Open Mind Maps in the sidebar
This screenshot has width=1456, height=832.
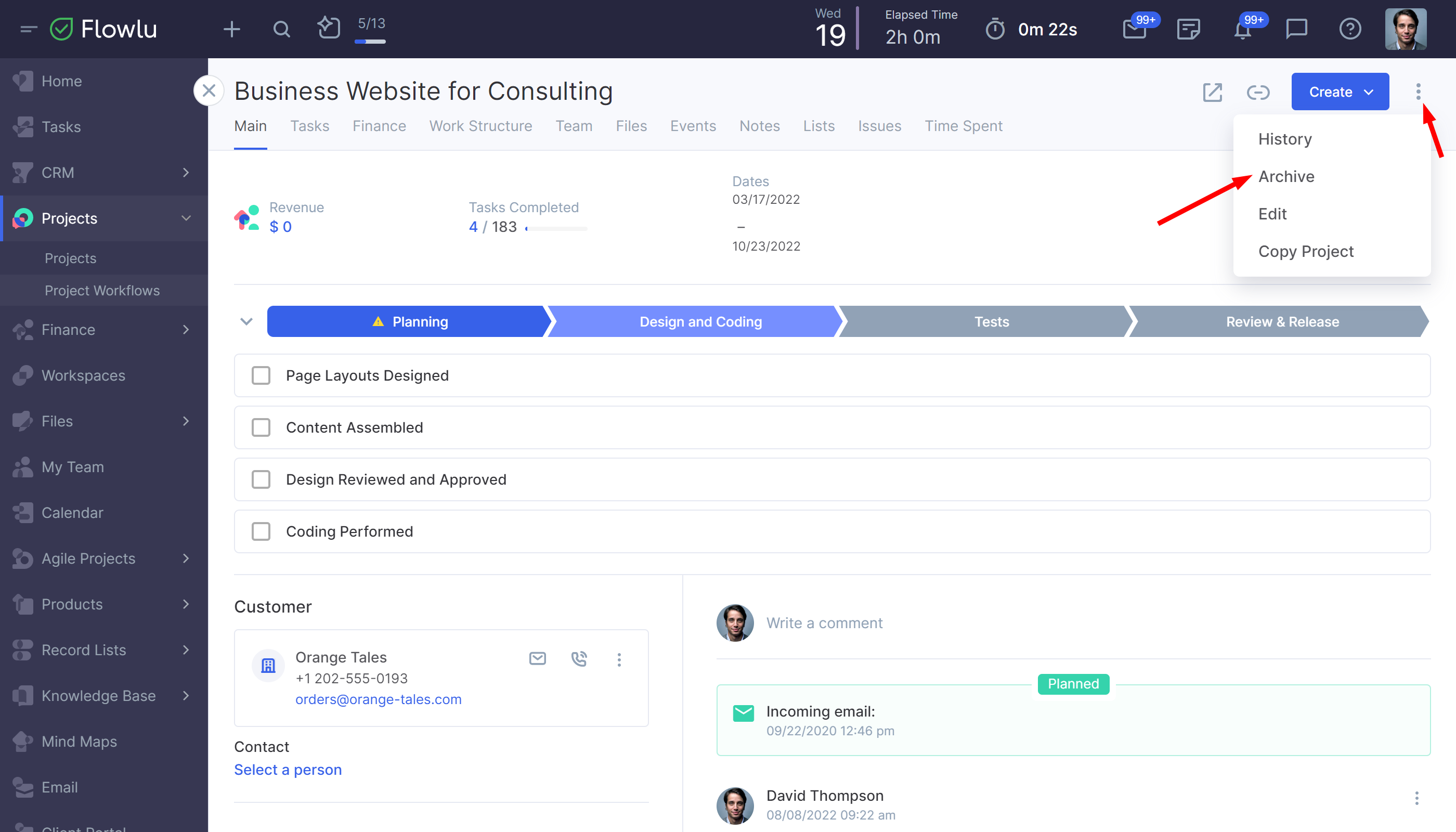104,741
